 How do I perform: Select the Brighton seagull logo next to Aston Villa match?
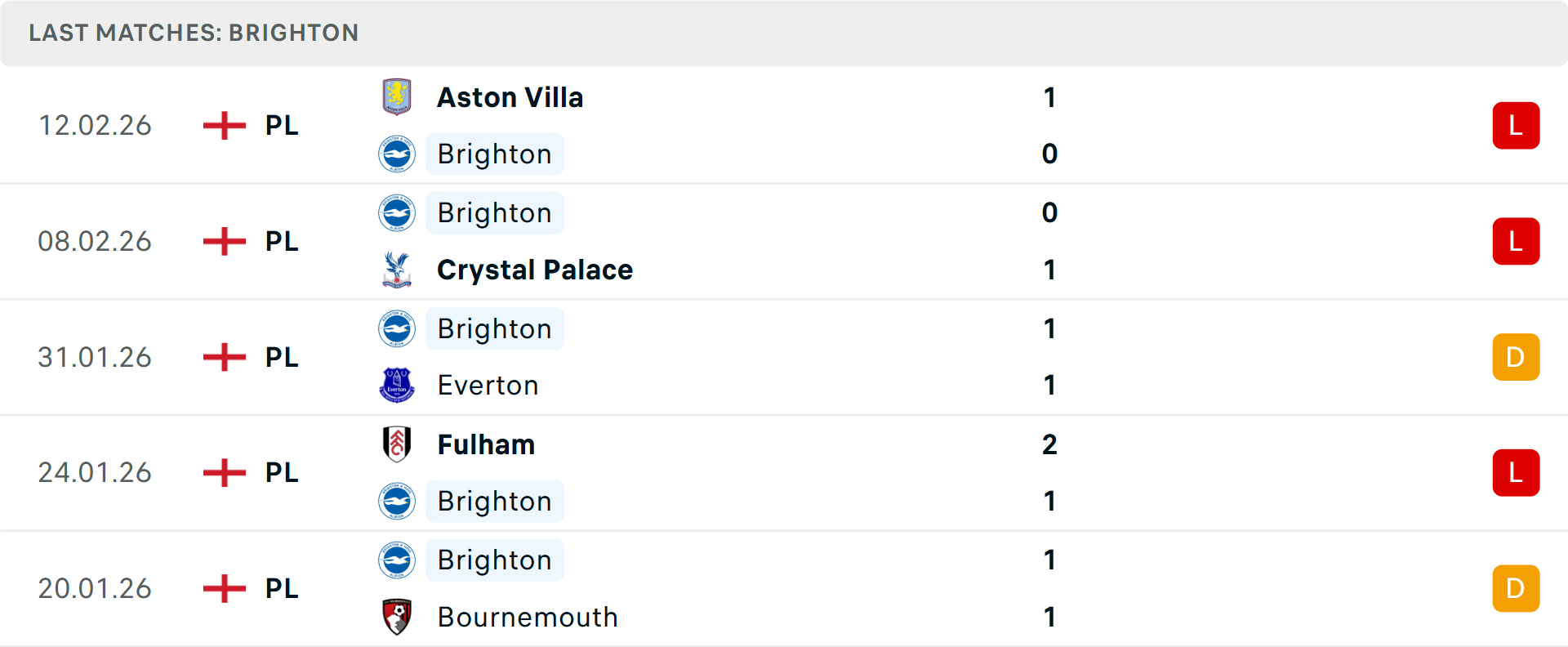(x=397, y=154)
